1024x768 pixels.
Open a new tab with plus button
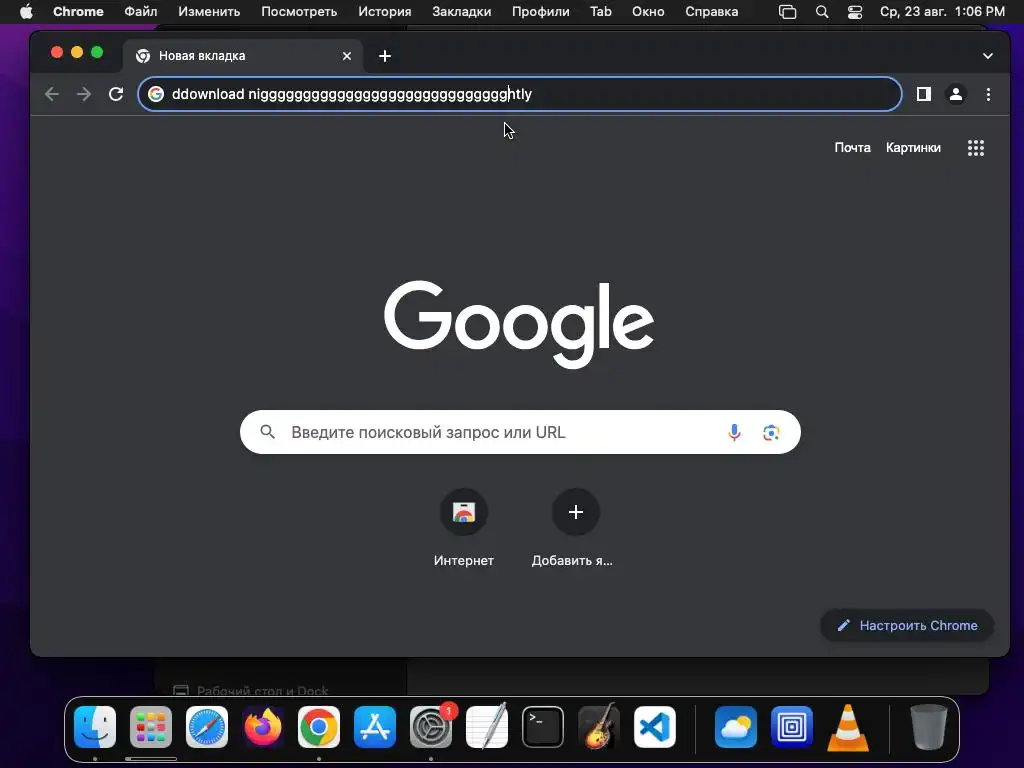(x=385, y=56)
